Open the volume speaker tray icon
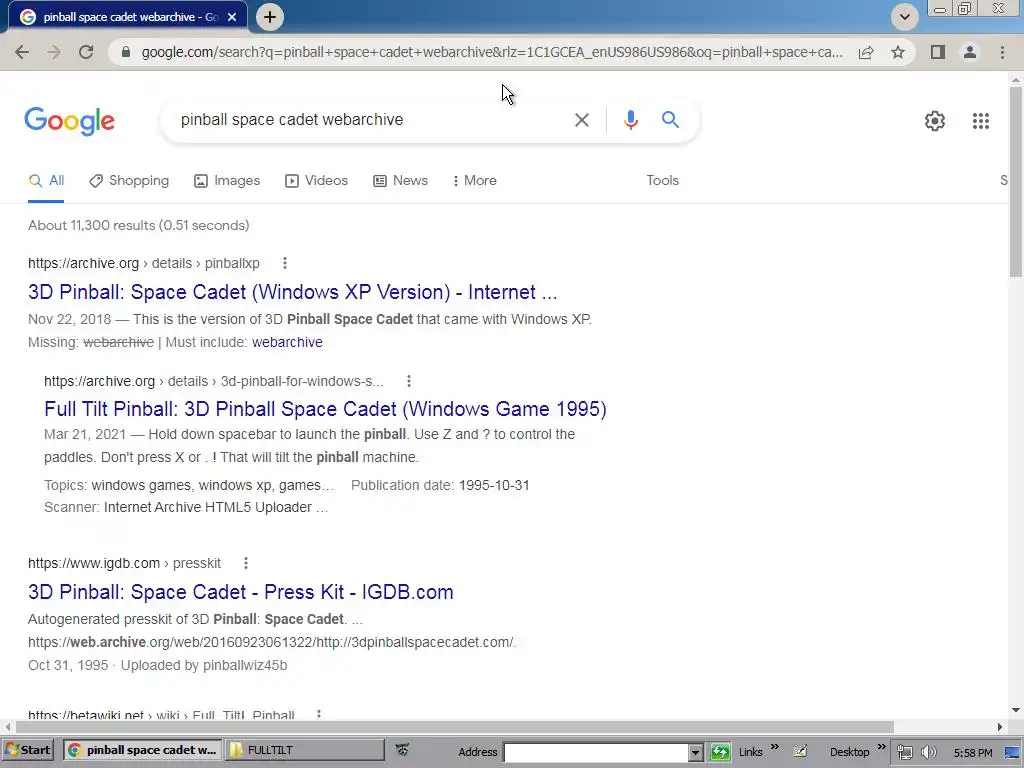This screenshot has height=768, width=1024. [x=928, y=752]
